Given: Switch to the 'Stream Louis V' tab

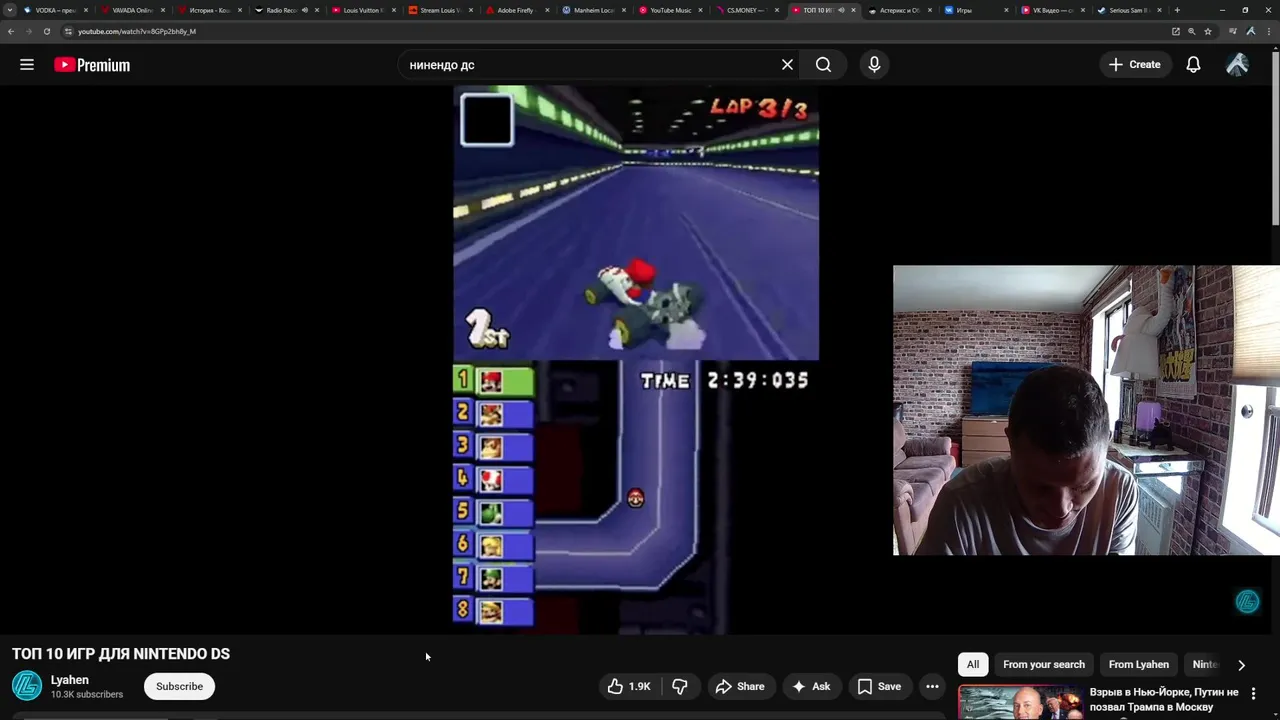Looking at the screenshot, I should pyautogui.click(x=440, y=10).
